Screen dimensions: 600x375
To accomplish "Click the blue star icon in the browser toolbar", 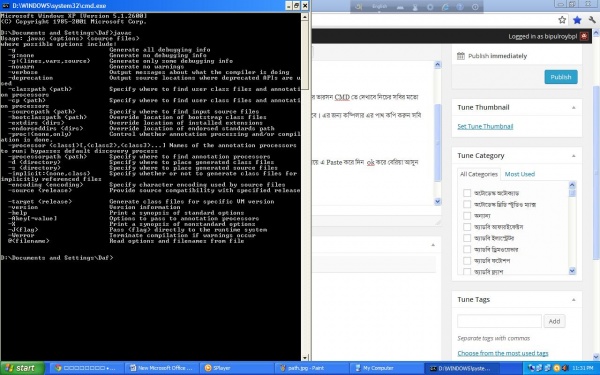I will tap(577, 20).
